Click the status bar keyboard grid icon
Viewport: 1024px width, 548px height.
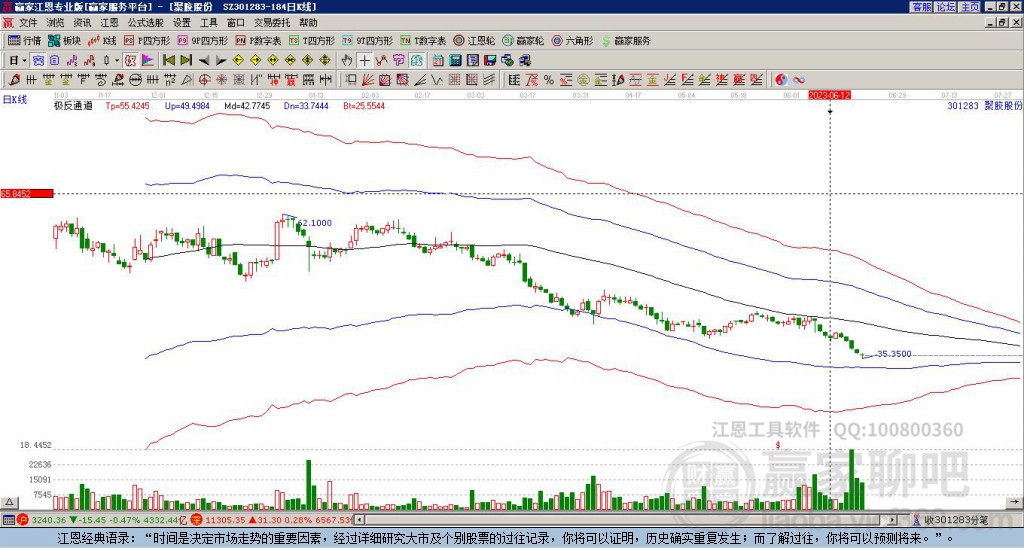click(8, 520)
